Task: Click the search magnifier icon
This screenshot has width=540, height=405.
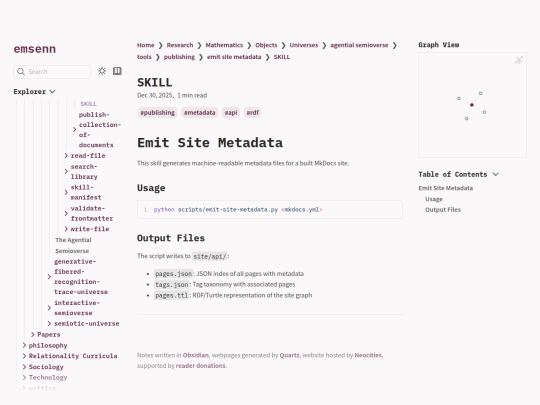Action: (x=21, y=72)
